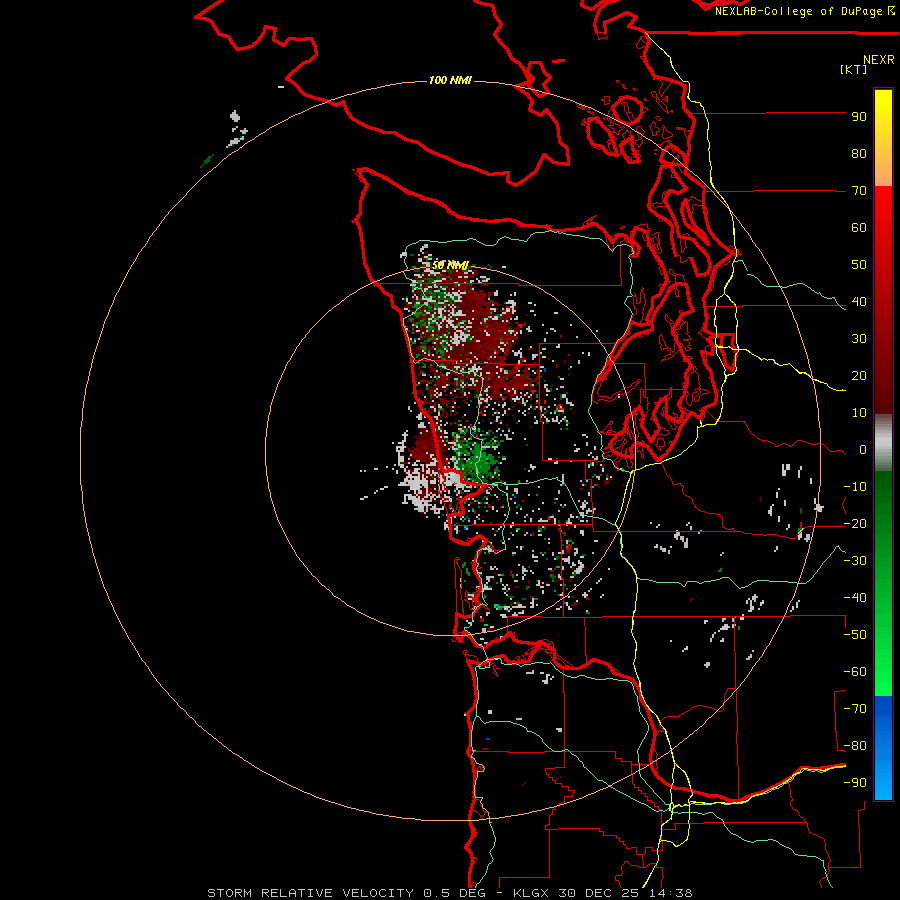Image resolution: width=900 pixels, height=900 pixels.
Task: Click the 60 value on velocity scale
Action: point(859,227)
